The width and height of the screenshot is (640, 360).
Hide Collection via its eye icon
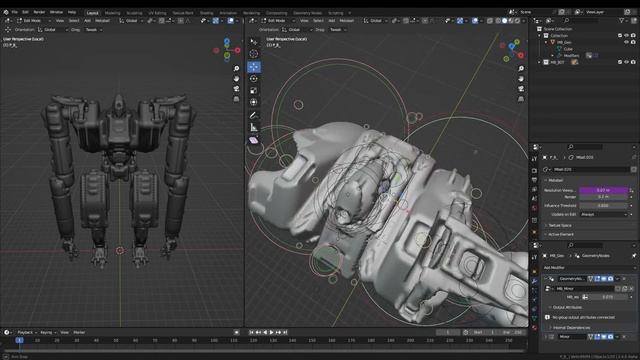[627, 36]
